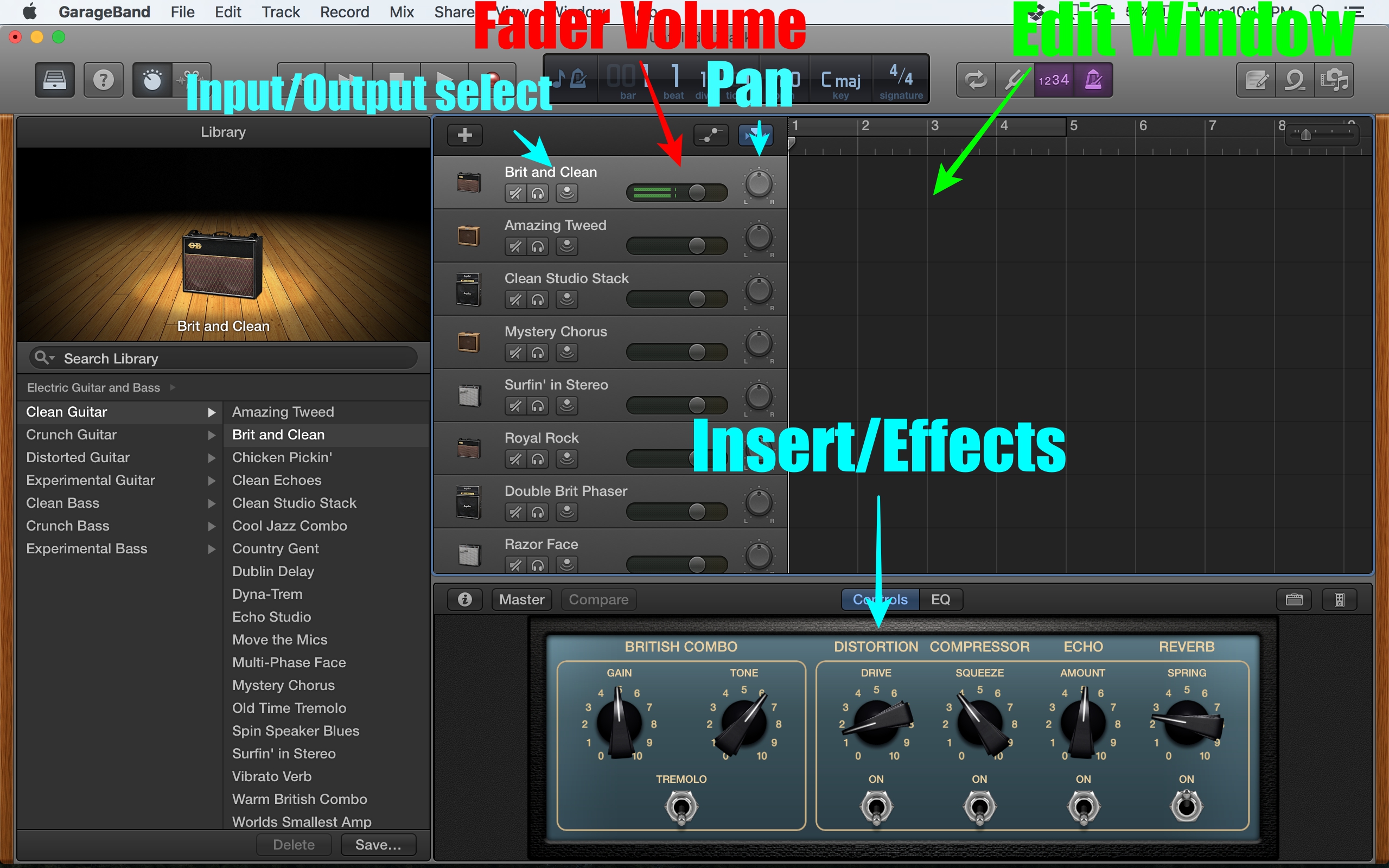Expand the Clean Guitar category
The image size is (1389, 868).
(211, 412)
